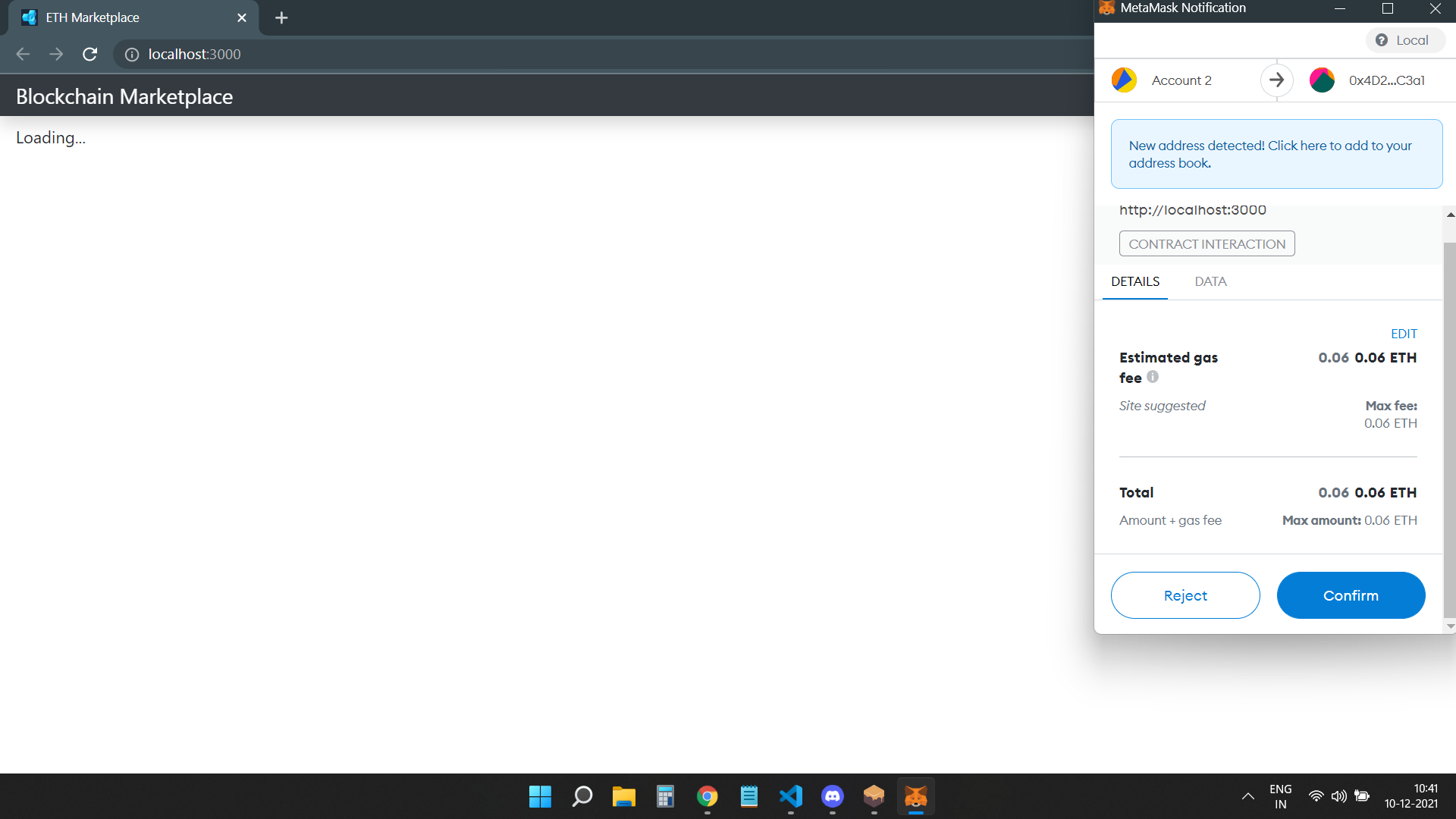Open Discord from the taskbar
This screenshot has height=819, width=1456.
tap(832, 796)
